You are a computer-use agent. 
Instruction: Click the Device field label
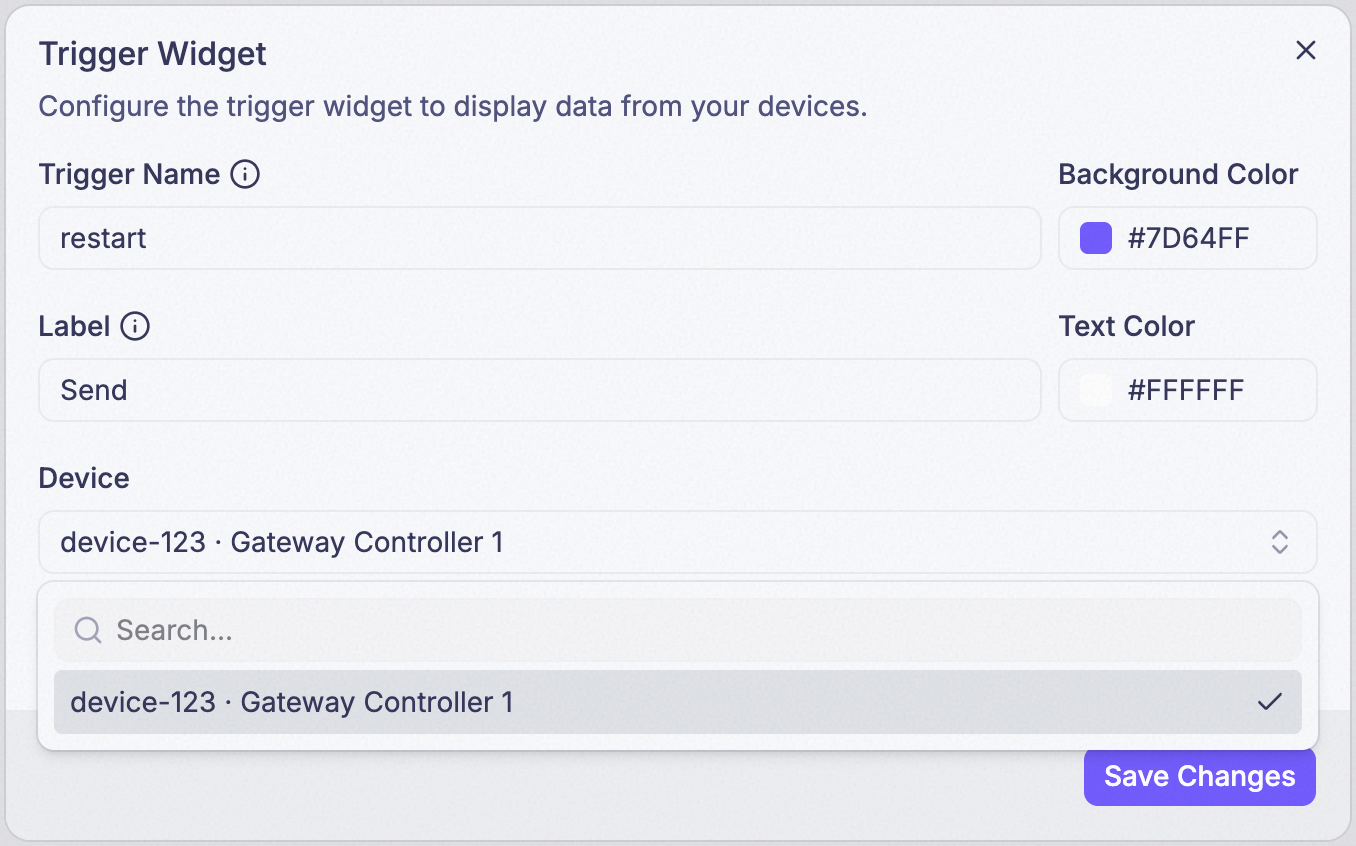(x=84, y=478)
